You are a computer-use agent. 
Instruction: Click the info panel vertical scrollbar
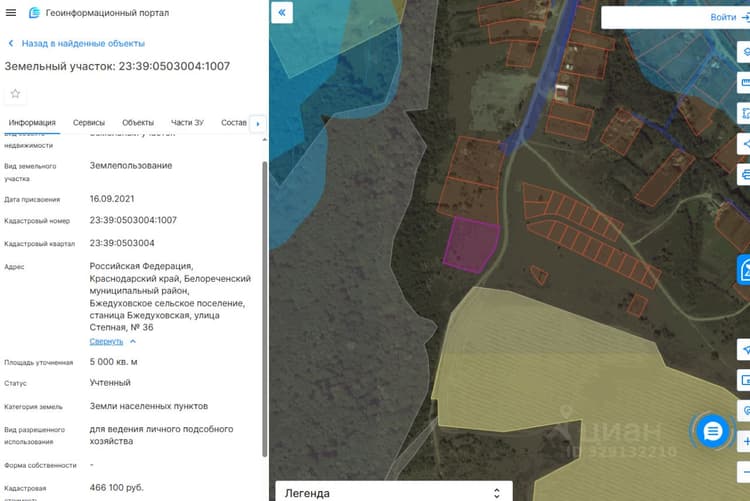click(x=265, y=309)
